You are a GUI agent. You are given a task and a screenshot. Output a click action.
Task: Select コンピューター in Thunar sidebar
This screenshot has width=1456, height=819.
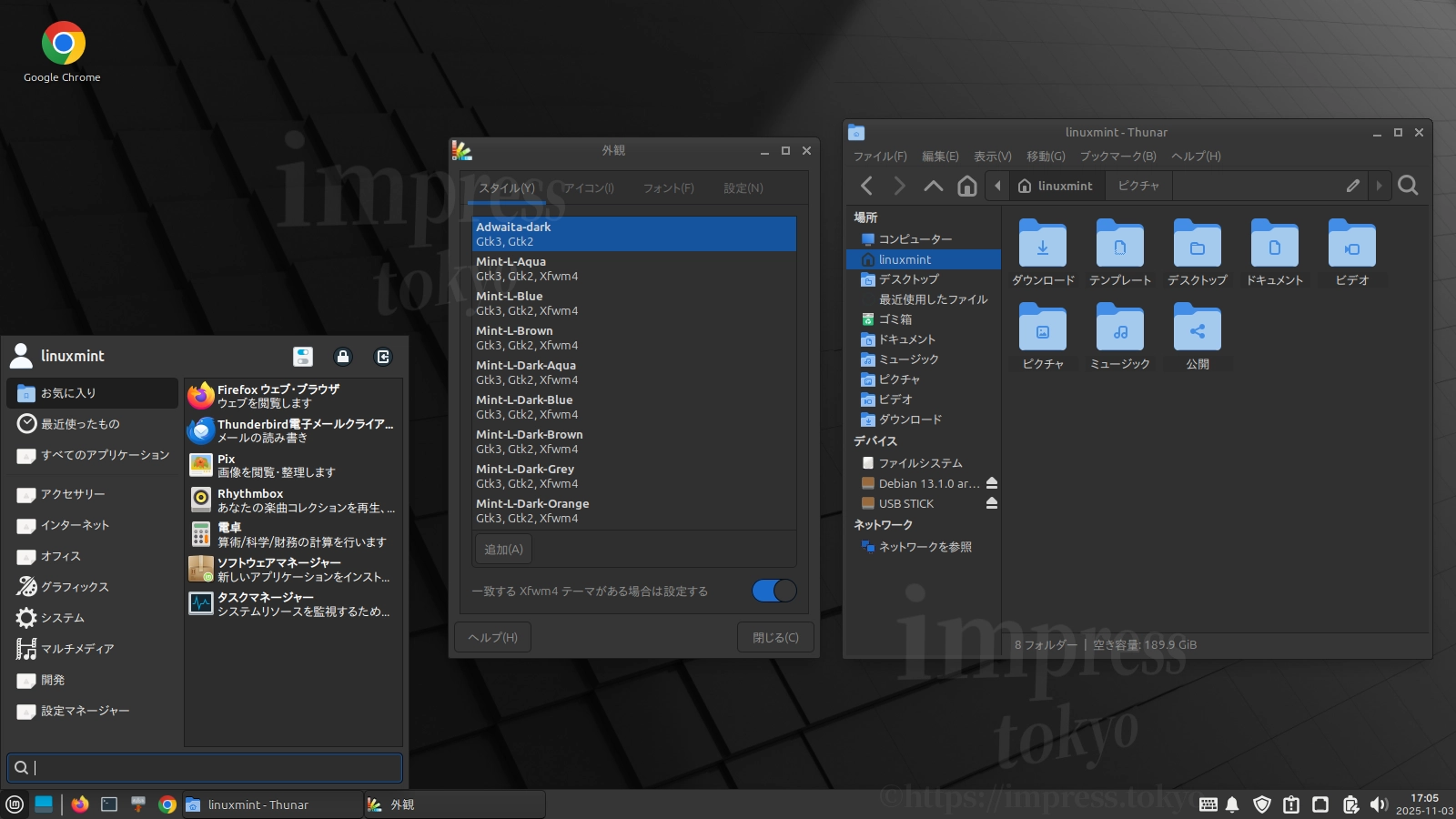coord(924,239)
